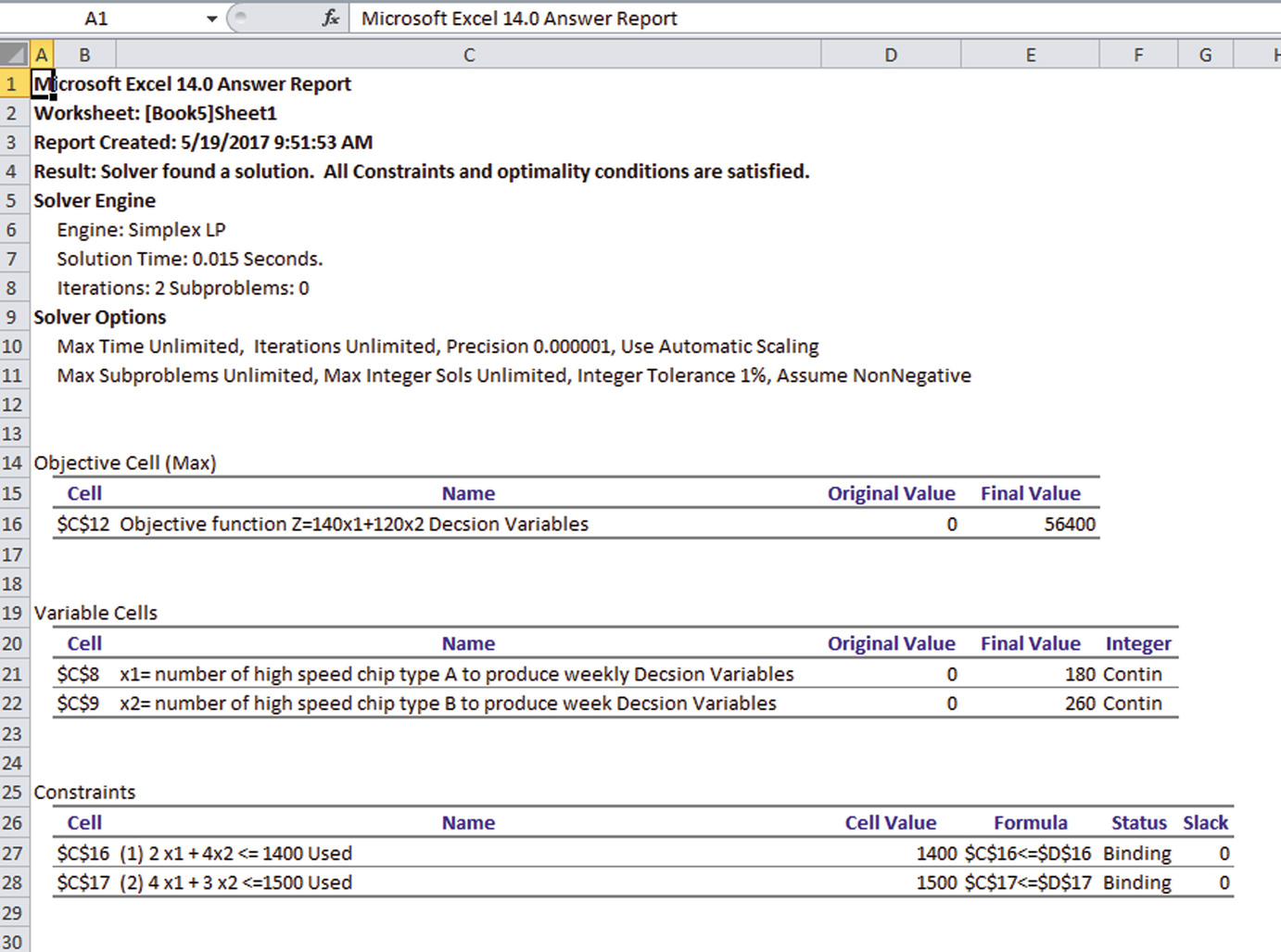This screenshot has width=1281, height=952.
Task: Click the objective Final Value 56400 cell
Action: 1031,524
